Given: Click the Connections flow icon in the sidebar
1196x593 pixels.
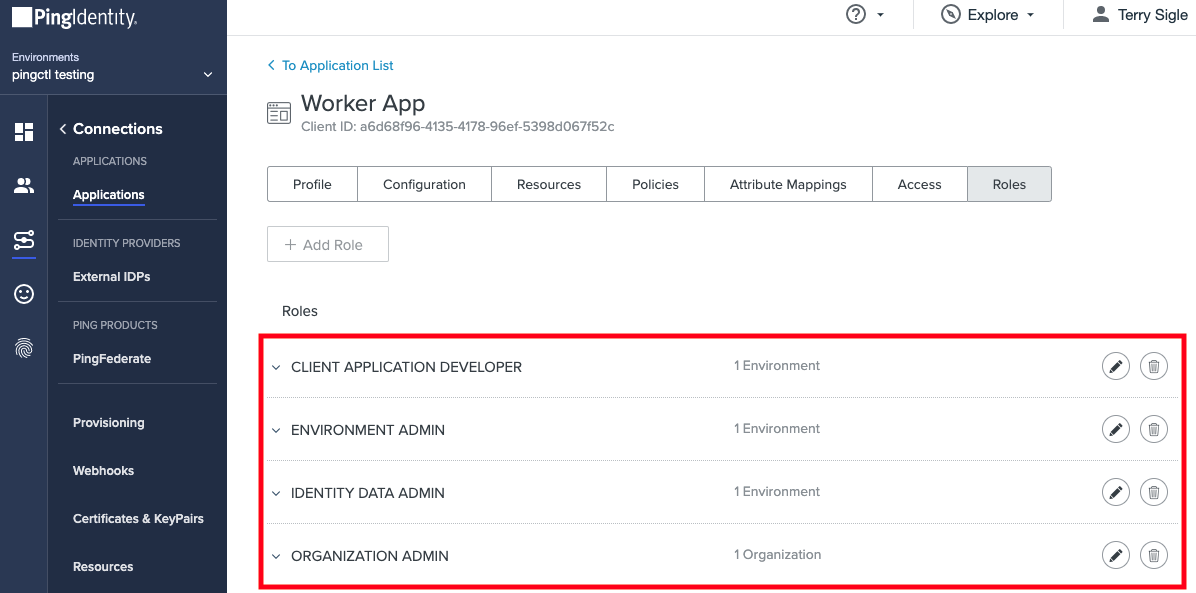Looking at the screenshot, I should coord(23,240).
